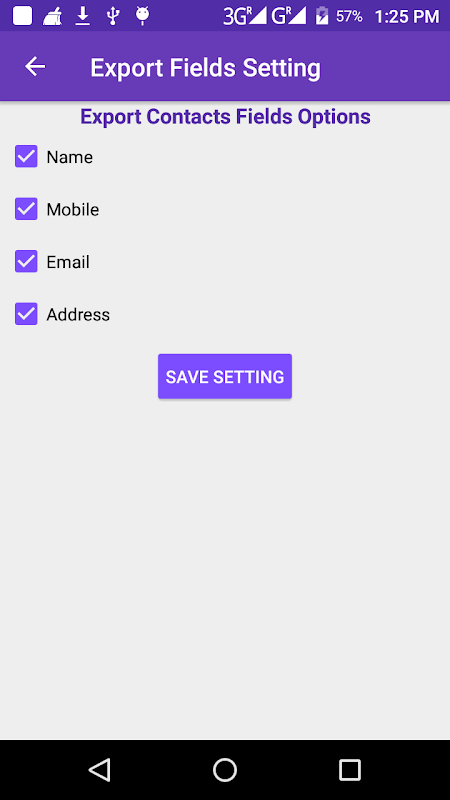Tap the 1:25 PM clock
This screenshot has width=450, height=800.
(407, 17)
